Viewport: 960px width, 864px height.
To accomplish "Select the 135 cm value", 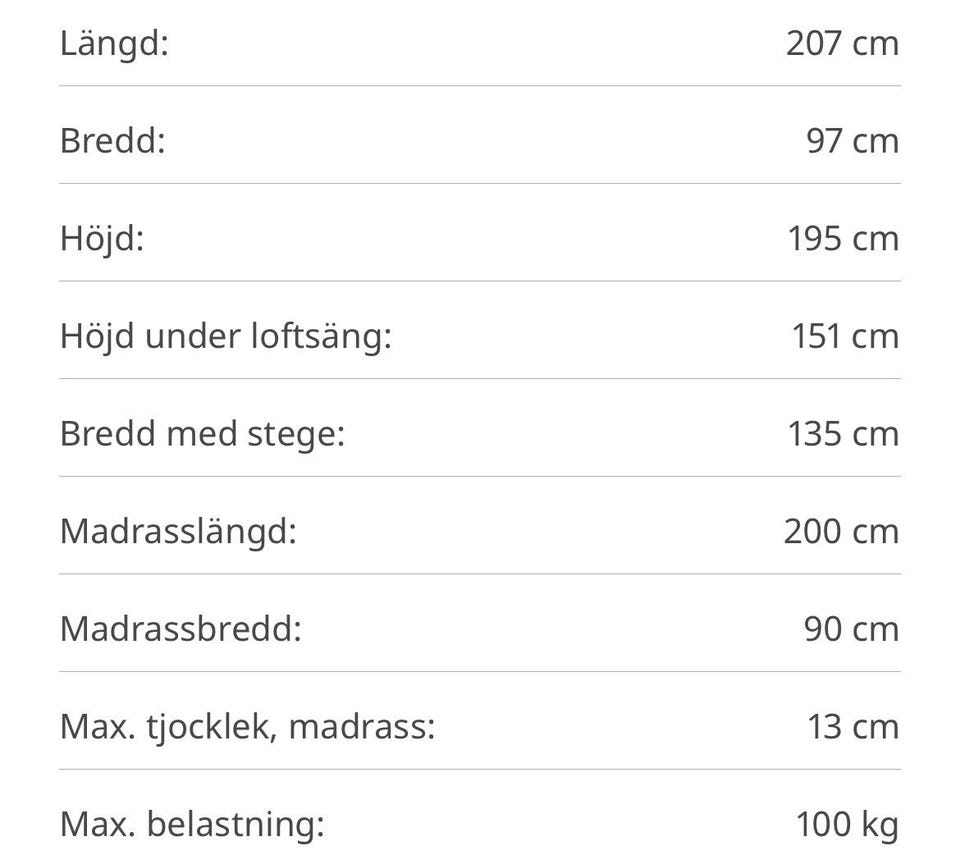I will (x=843, y=434).
